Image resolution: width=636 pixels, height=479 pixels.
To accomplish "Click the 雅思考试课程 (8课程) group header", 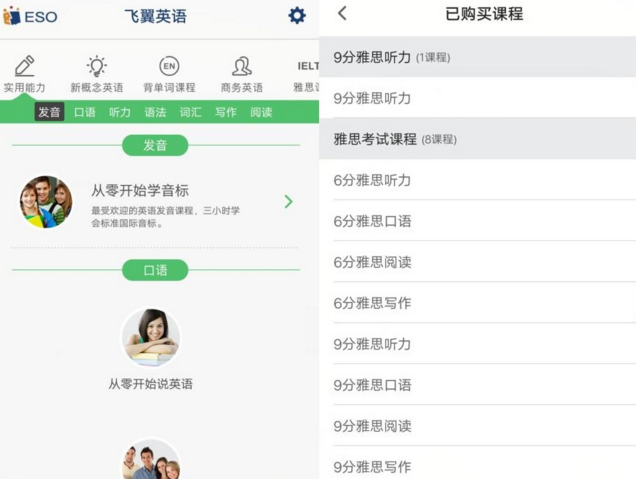I will click(477, 139).
